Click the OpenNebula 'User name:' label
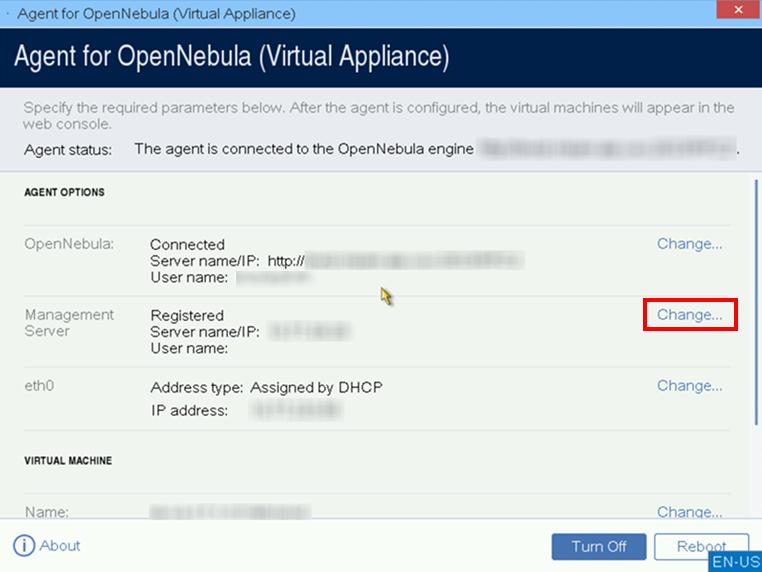This screenshot has width=762, height=572. coord(189,277)
